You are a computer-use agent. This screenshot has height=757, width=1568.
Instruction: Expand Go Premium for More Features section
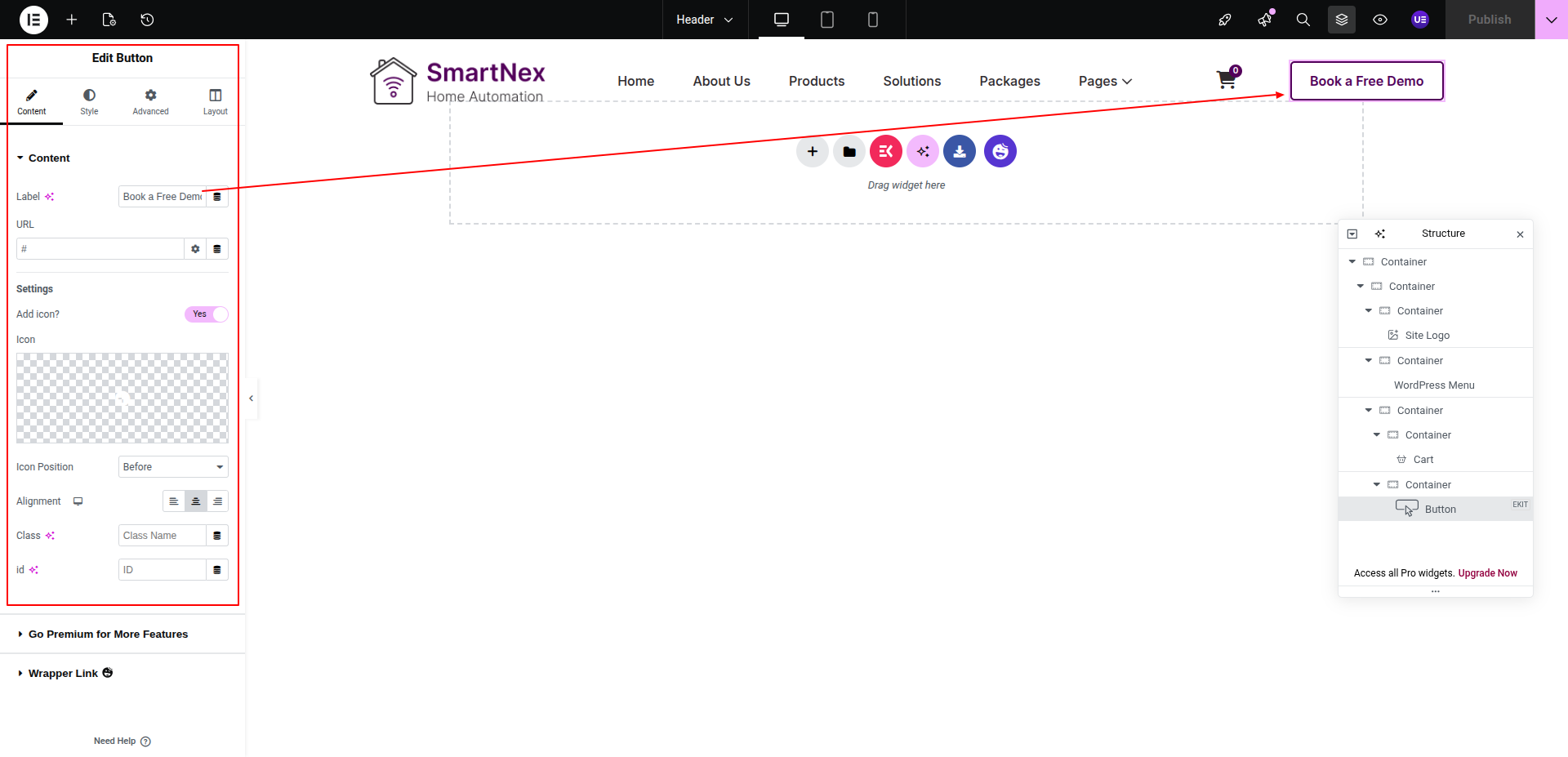click(x=108, y=635)
